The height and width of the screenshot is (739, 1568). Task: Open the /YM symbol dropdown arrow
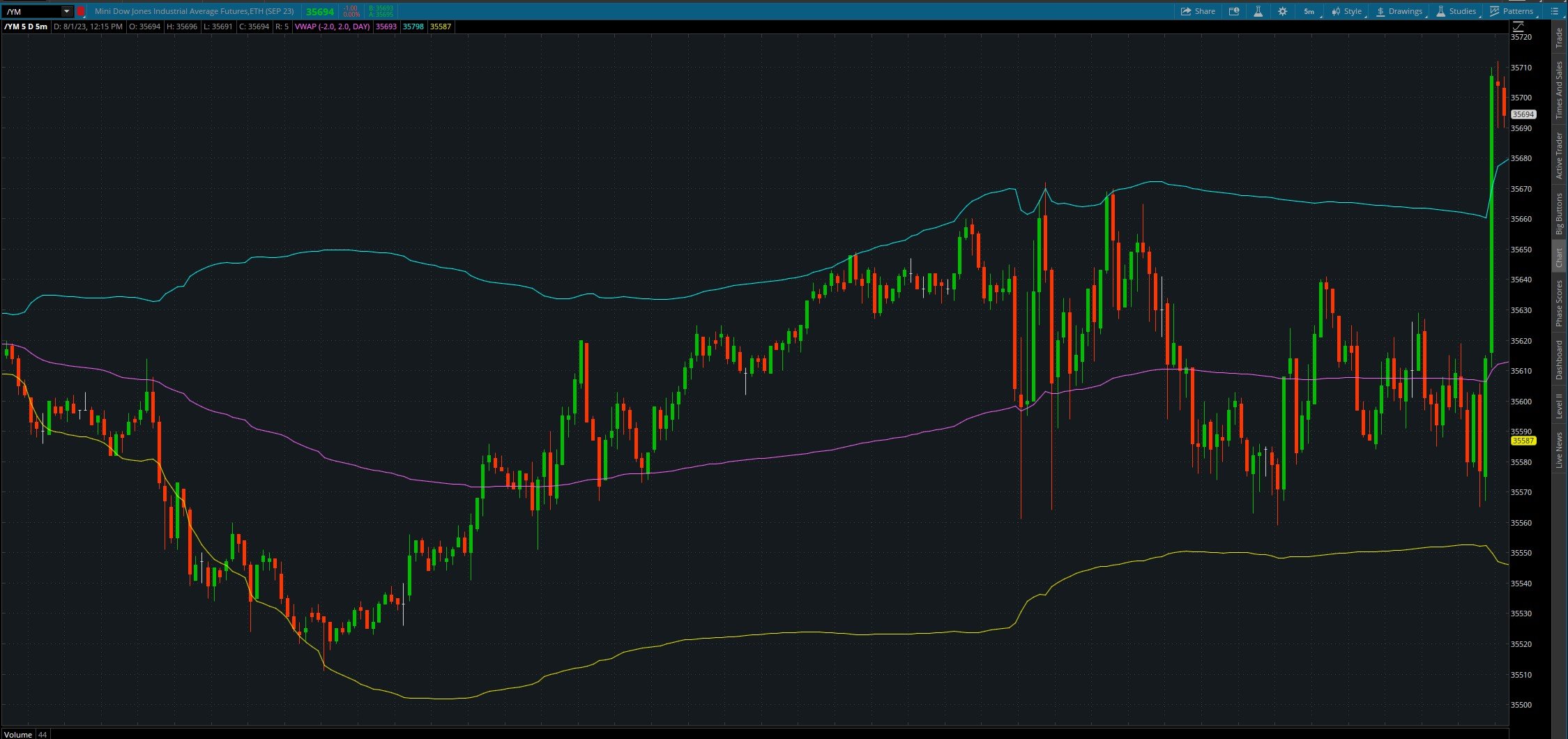[67, 11]
